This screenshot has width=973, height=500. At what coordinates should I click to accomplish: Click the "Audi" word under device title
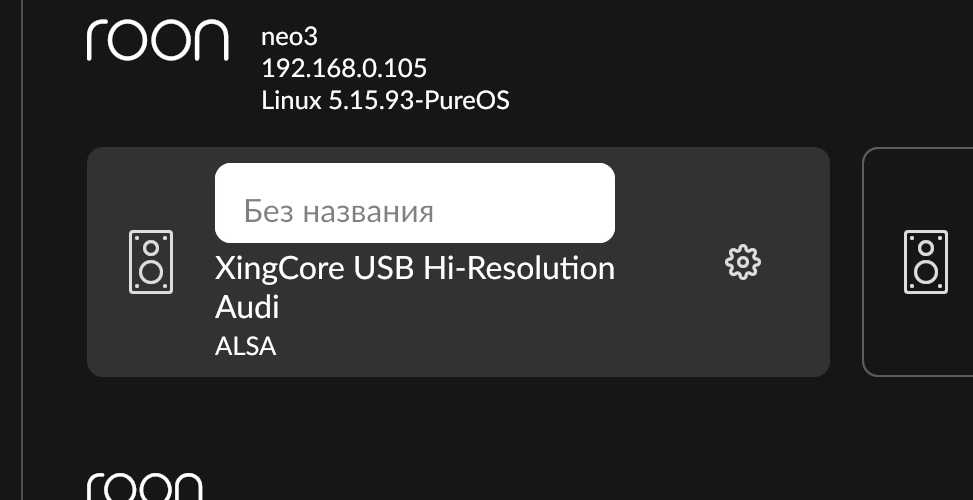click(x=247, y=306)
